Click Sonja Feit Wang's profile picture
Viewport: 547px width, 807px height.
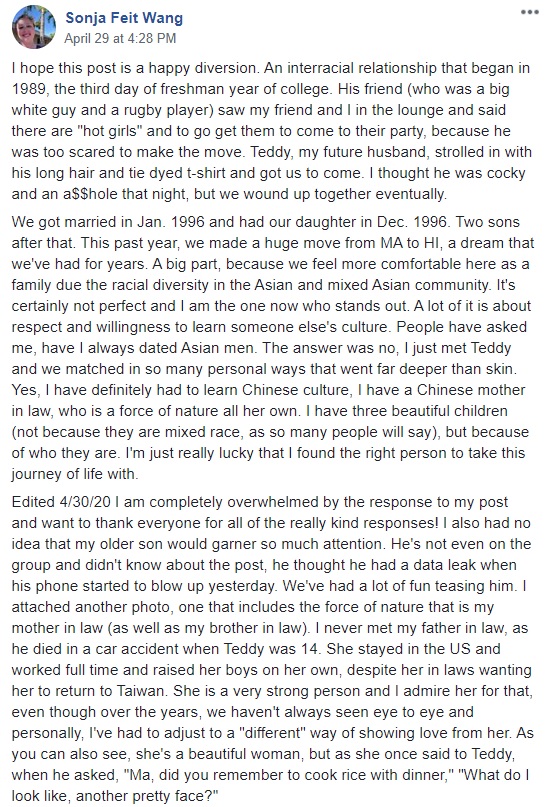(34, 27)
